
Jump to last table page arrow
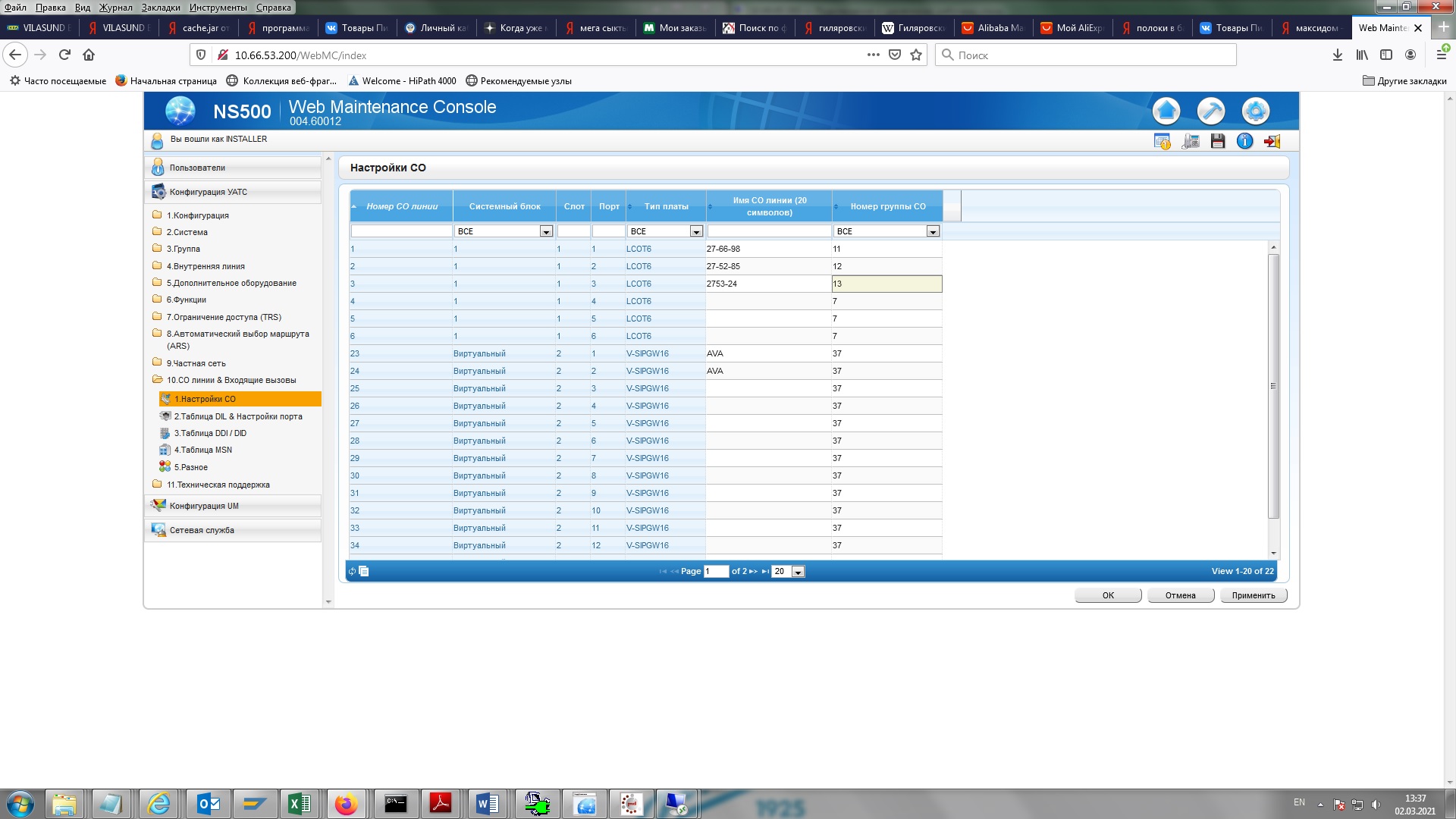pyautogui.click(x=765, y=571)
